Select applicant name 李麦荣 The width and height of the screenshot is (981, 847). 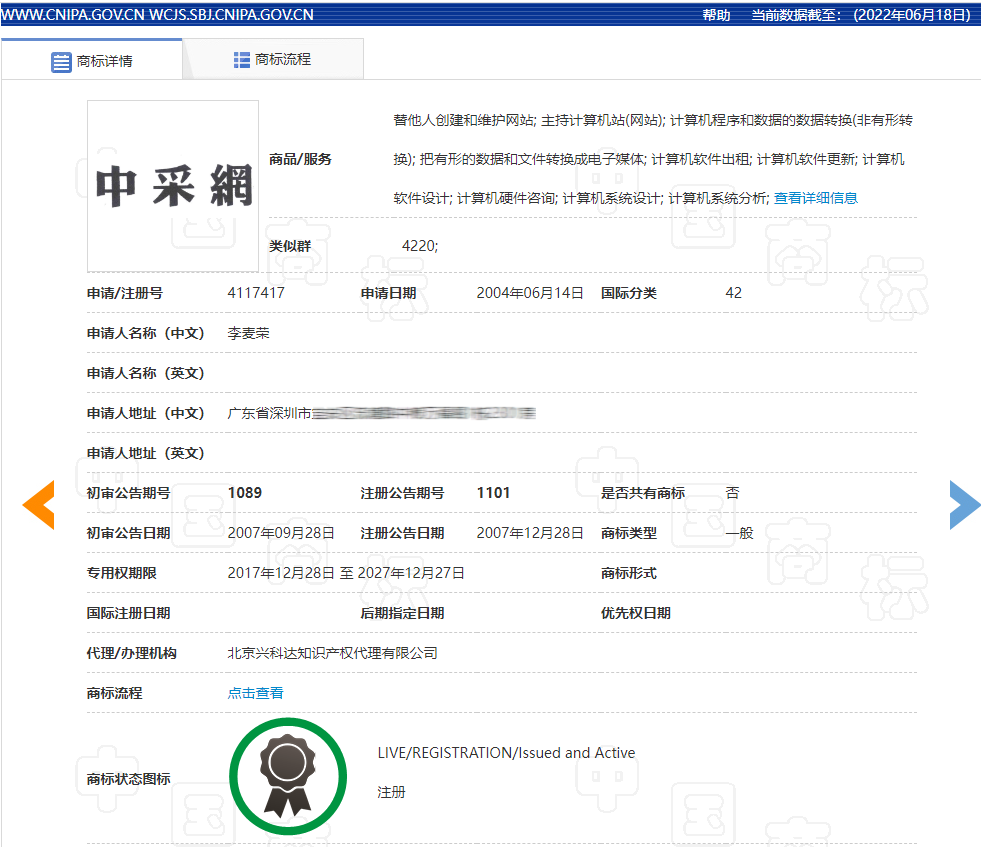pyautogui.click(x=249, y=333)
